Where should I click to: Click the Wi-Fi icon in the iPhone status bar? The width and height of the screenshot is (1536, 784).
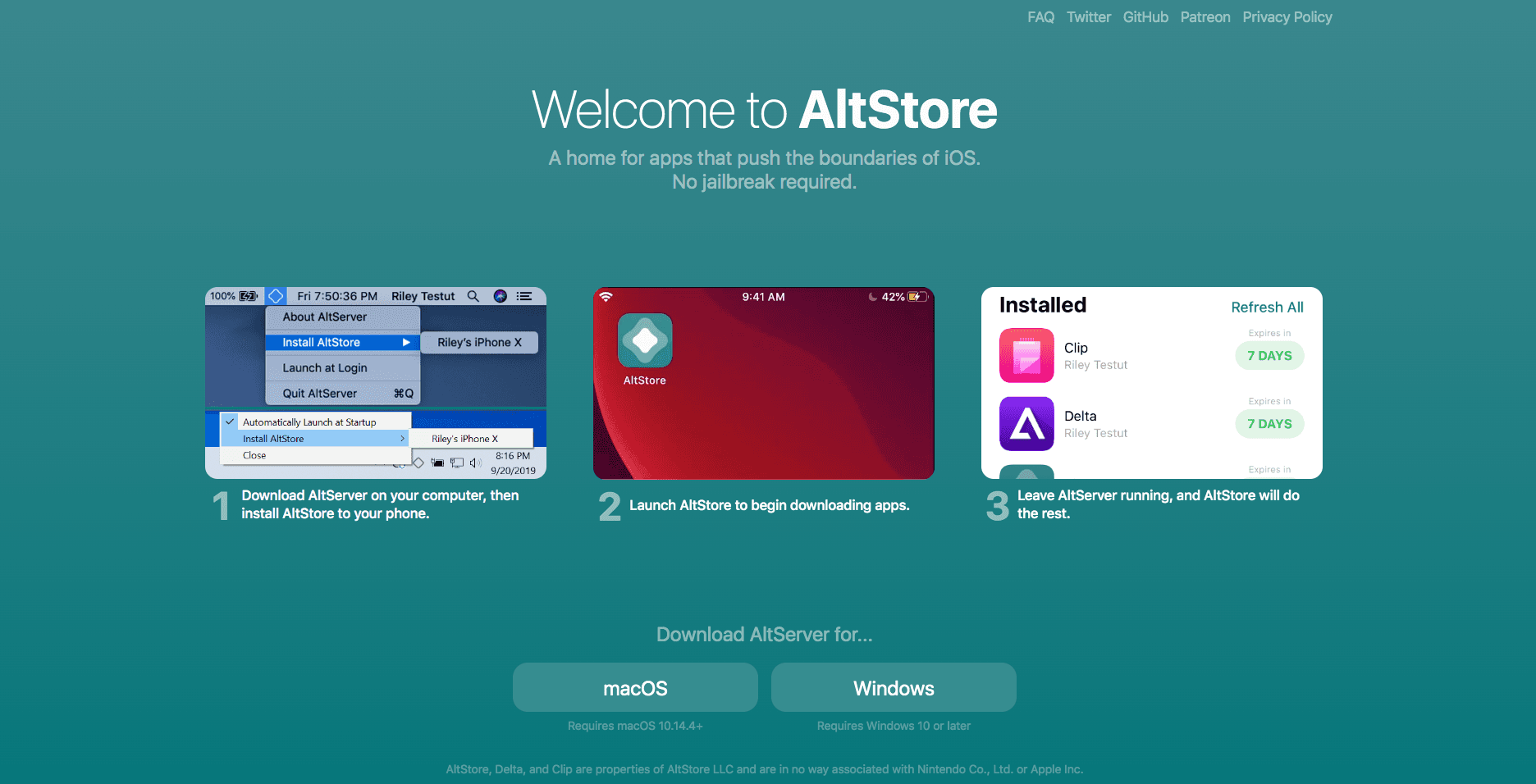606,297
